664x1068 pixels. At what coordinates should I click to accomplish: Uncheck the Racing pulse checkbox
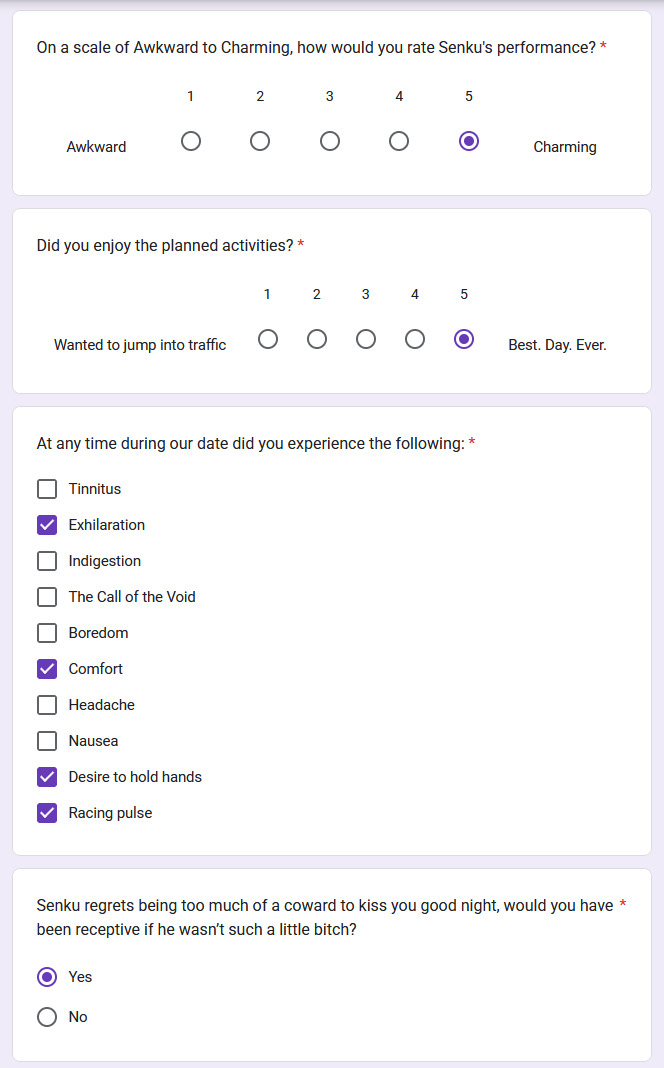pos(47,813)
